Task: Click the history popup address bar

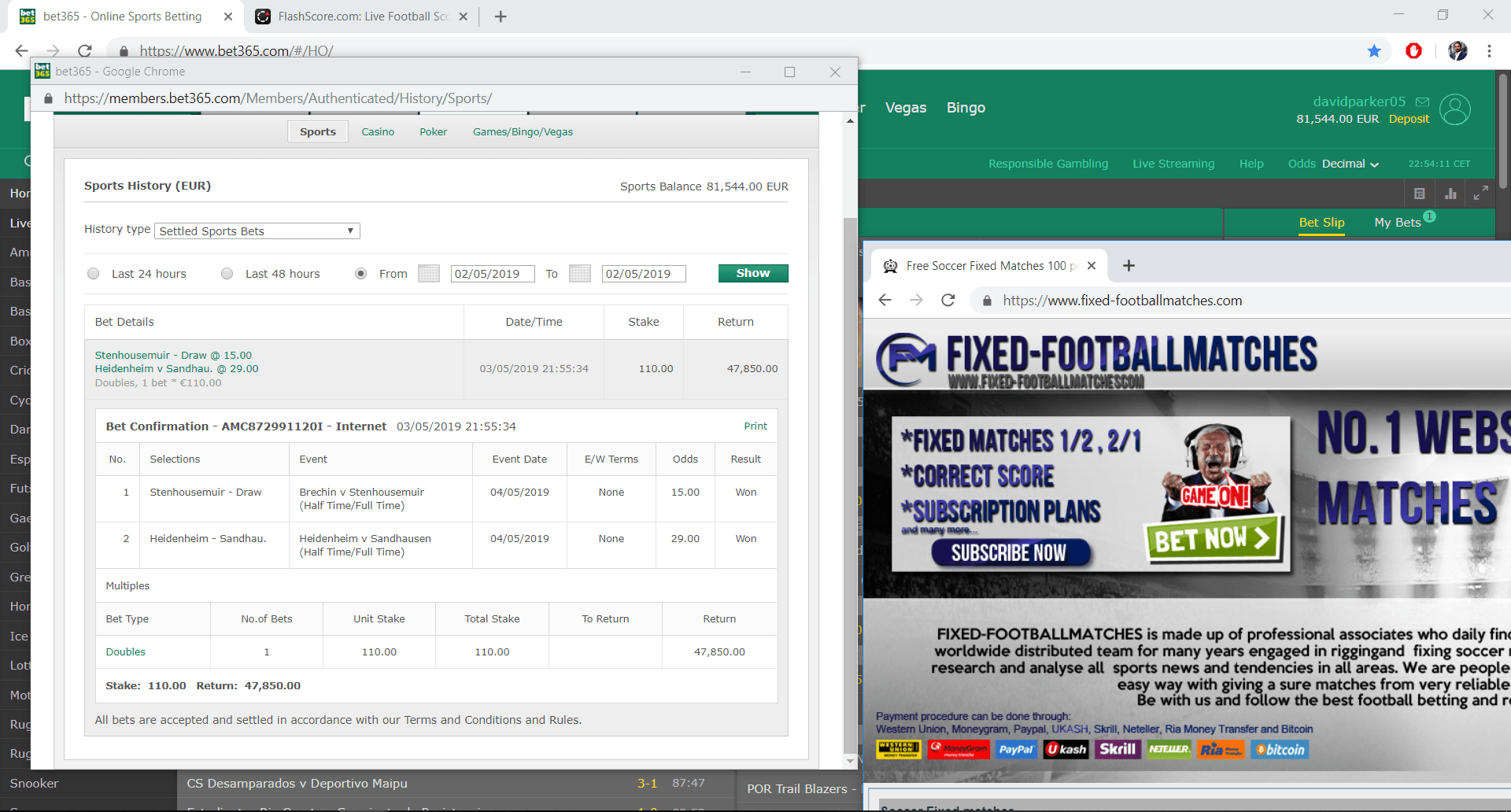Action: (x=278, y=98)
